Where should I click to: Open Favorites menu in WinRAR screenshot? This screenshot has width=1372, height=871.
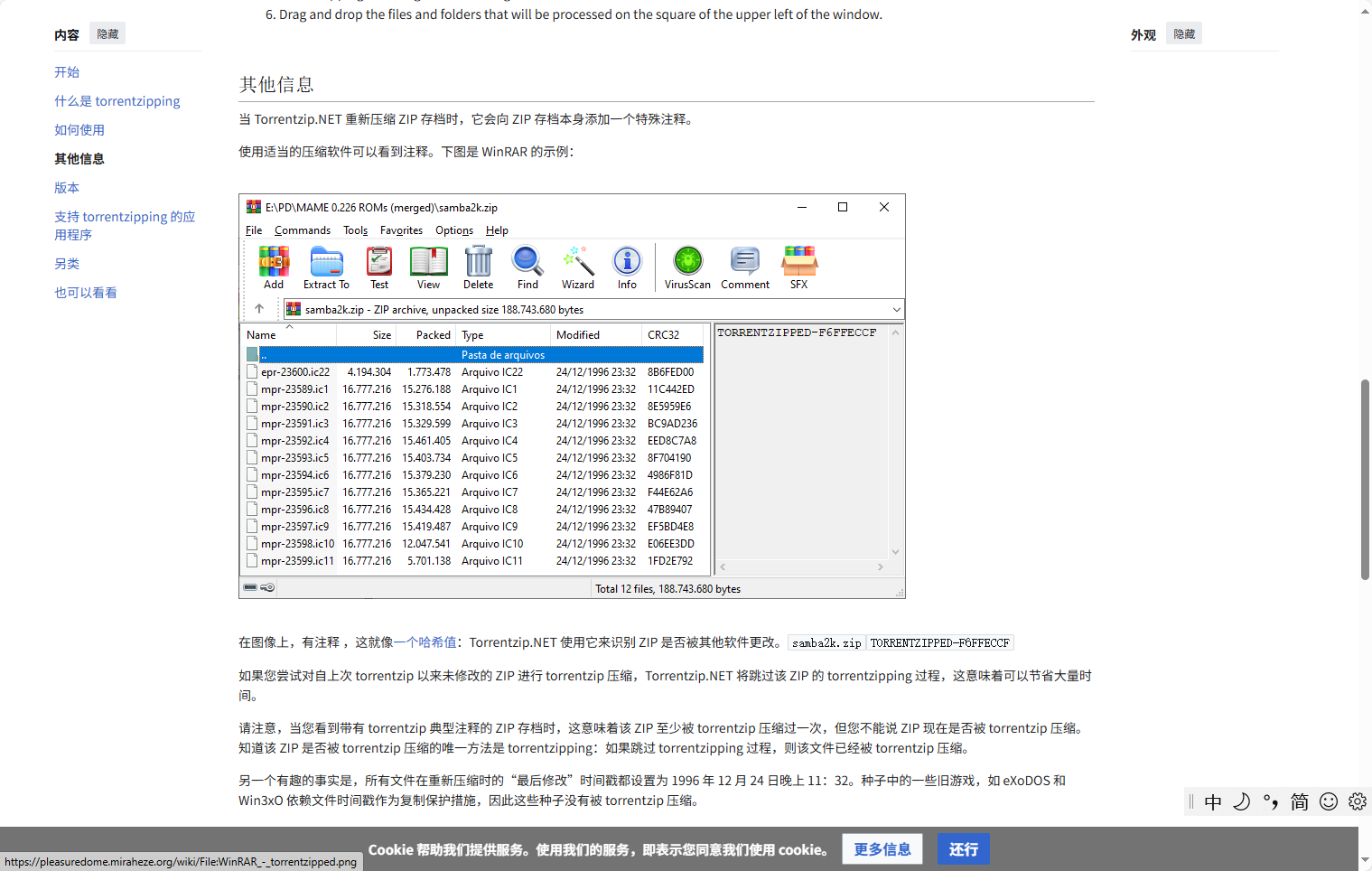point(401,230)
